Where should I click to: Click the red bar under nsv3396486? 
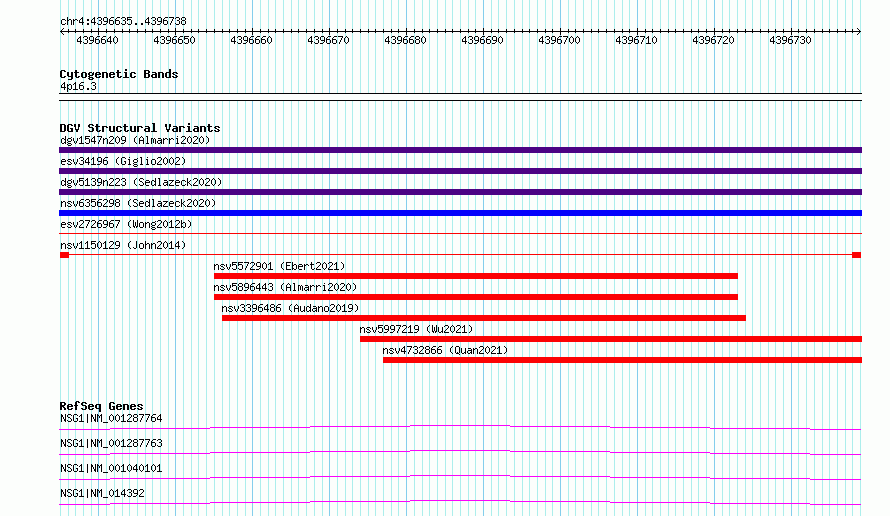[484, 318]
